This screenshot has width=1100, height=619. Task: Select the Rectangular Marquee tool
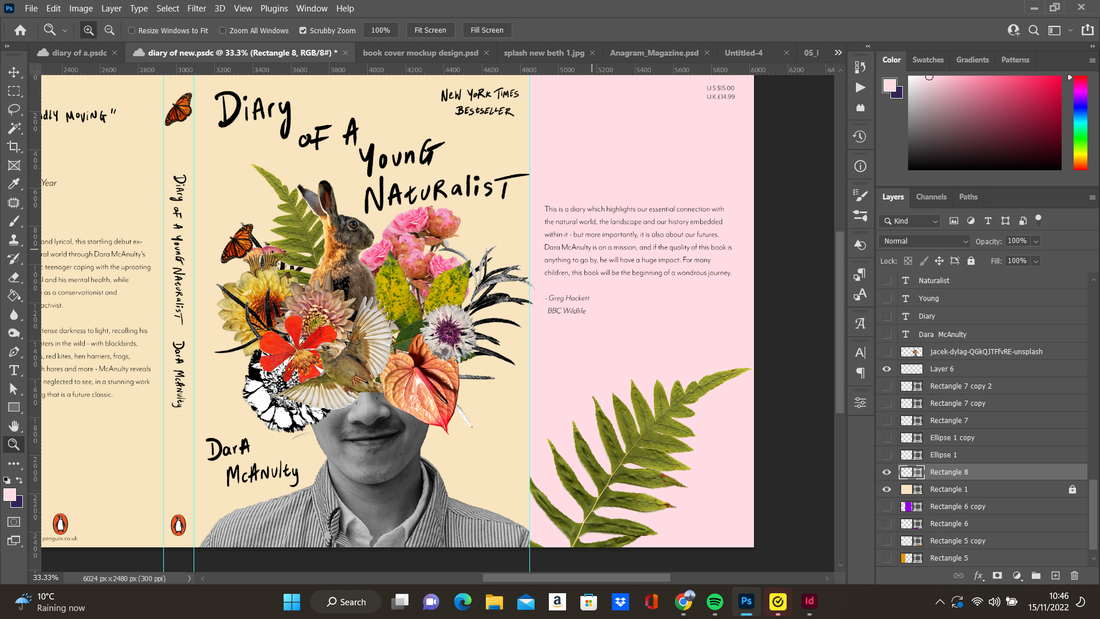[x=13, y=91]
